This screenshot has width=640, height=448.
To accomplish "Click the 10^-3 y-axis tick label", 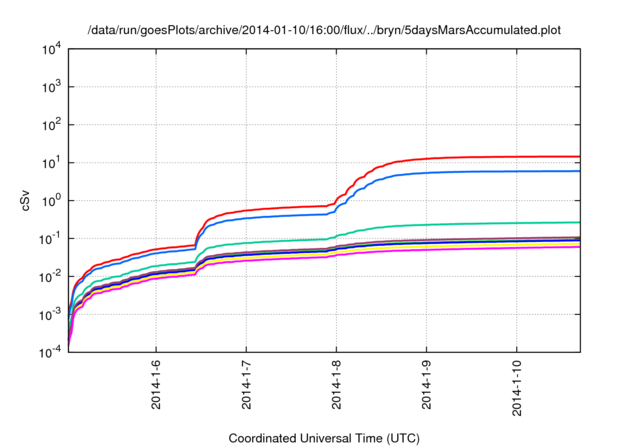I will [x=51, y=315].
